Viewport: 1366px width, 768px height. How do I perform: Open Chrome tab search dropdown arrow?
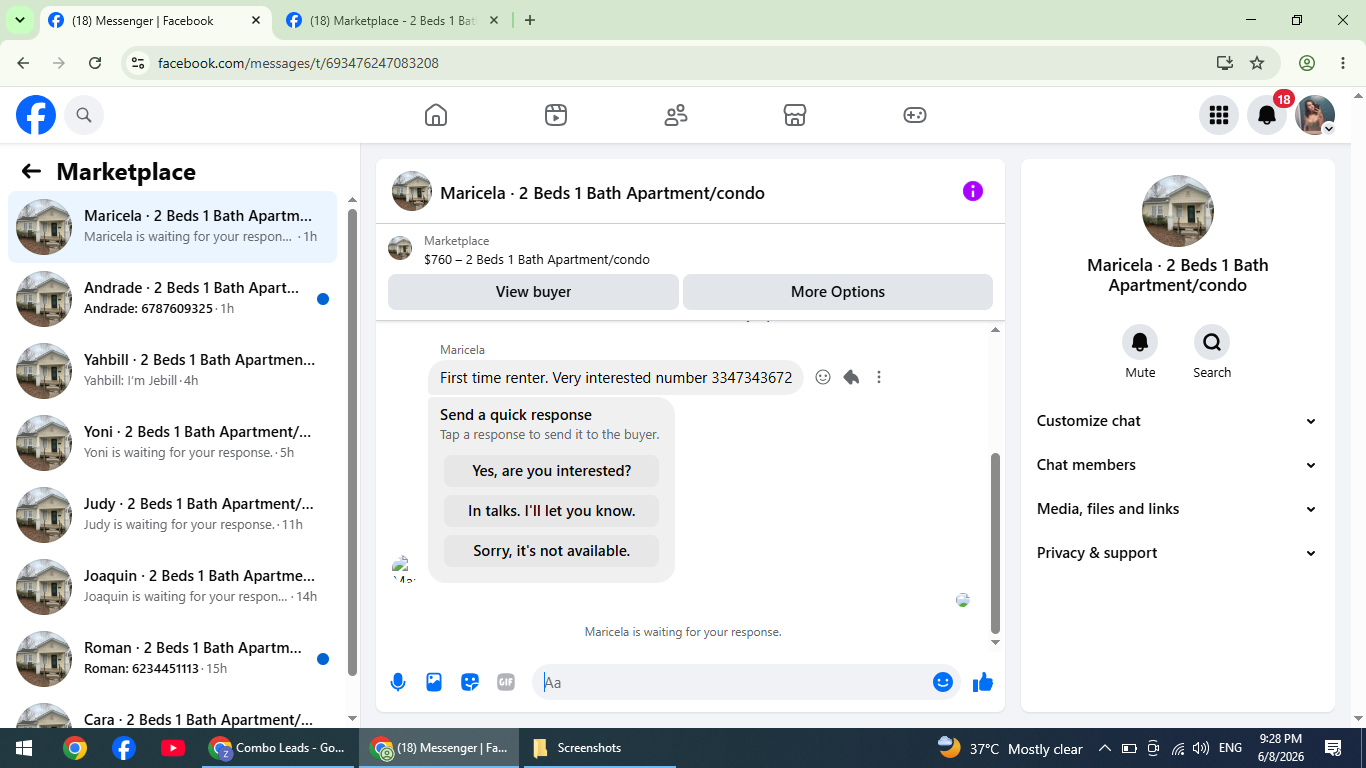coord(19,20)
